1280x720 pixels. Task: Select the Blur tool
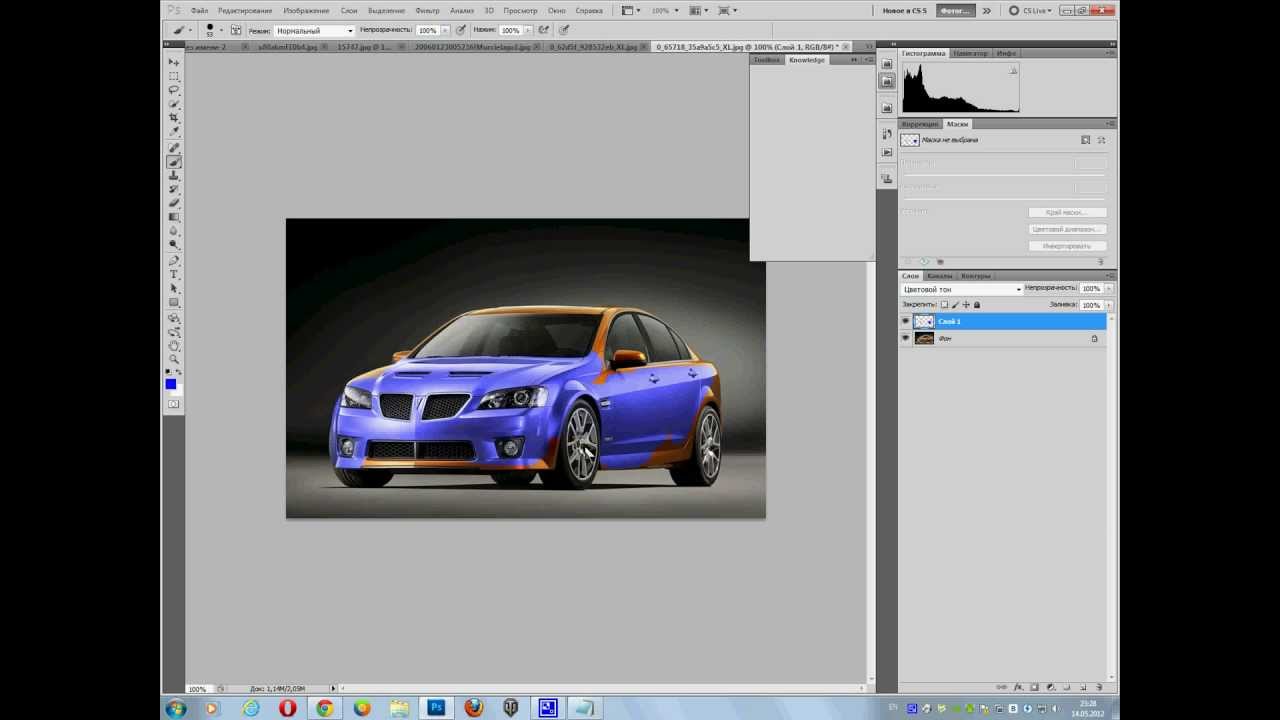(x=174, y=231)
